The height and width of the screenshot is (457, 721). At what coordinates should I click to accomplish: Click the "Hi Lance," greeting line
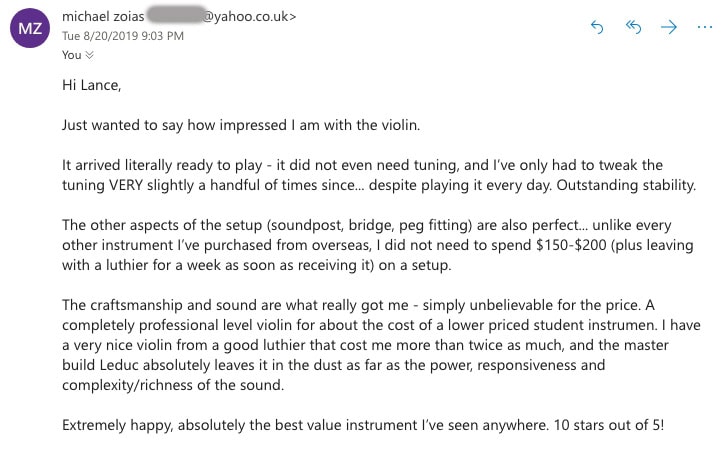pyautogui.click(x=91, y=85)
